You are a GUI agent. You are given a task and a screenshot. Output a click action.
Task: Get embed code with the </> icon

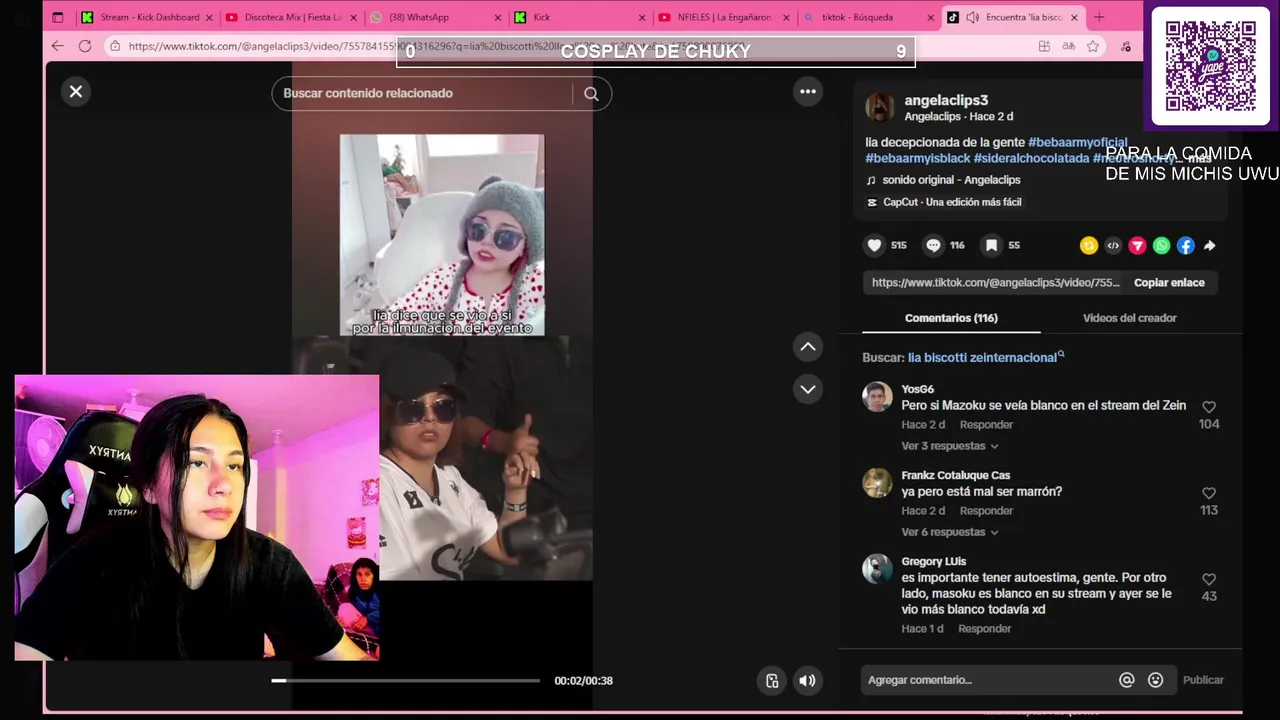(x=1113, y=245)
